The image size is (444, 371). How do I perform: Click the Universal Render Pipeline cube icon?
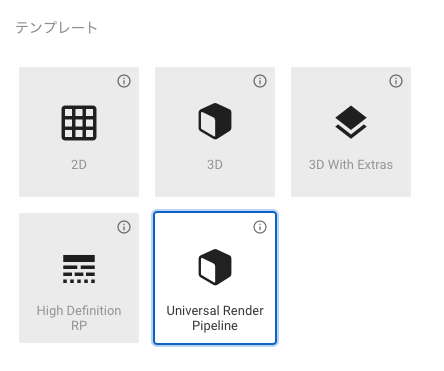coord(215,267)
